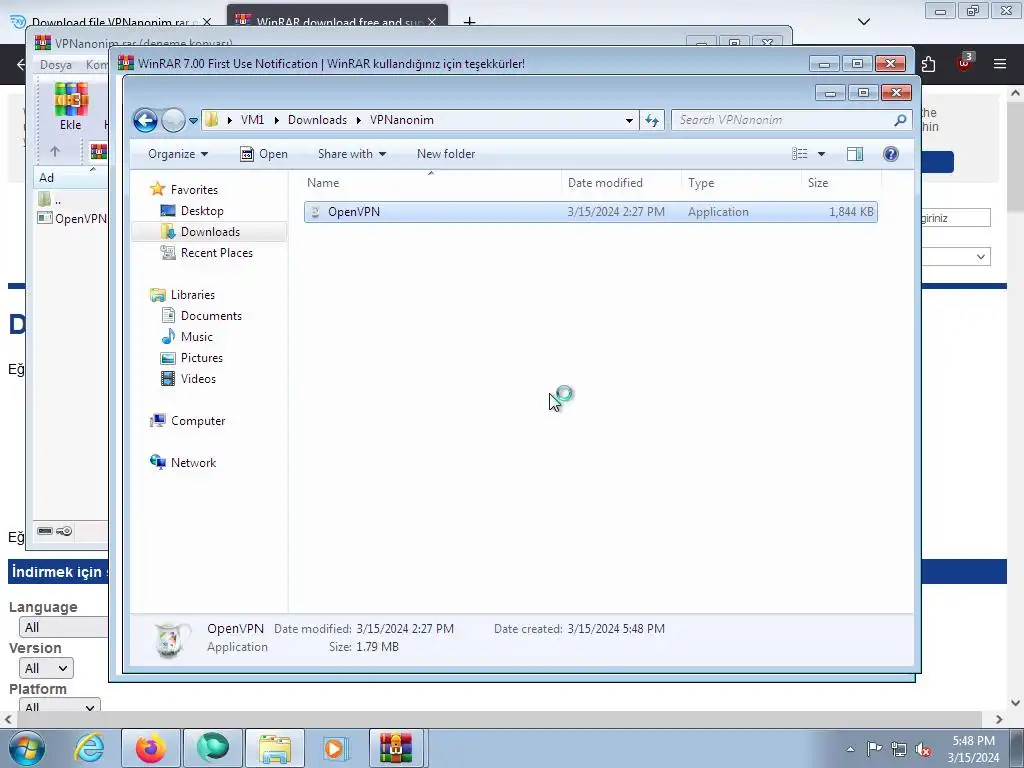1024x768 pixels.
Task: Open the browser extensions puzzle icon
Action: click(928, 63)
